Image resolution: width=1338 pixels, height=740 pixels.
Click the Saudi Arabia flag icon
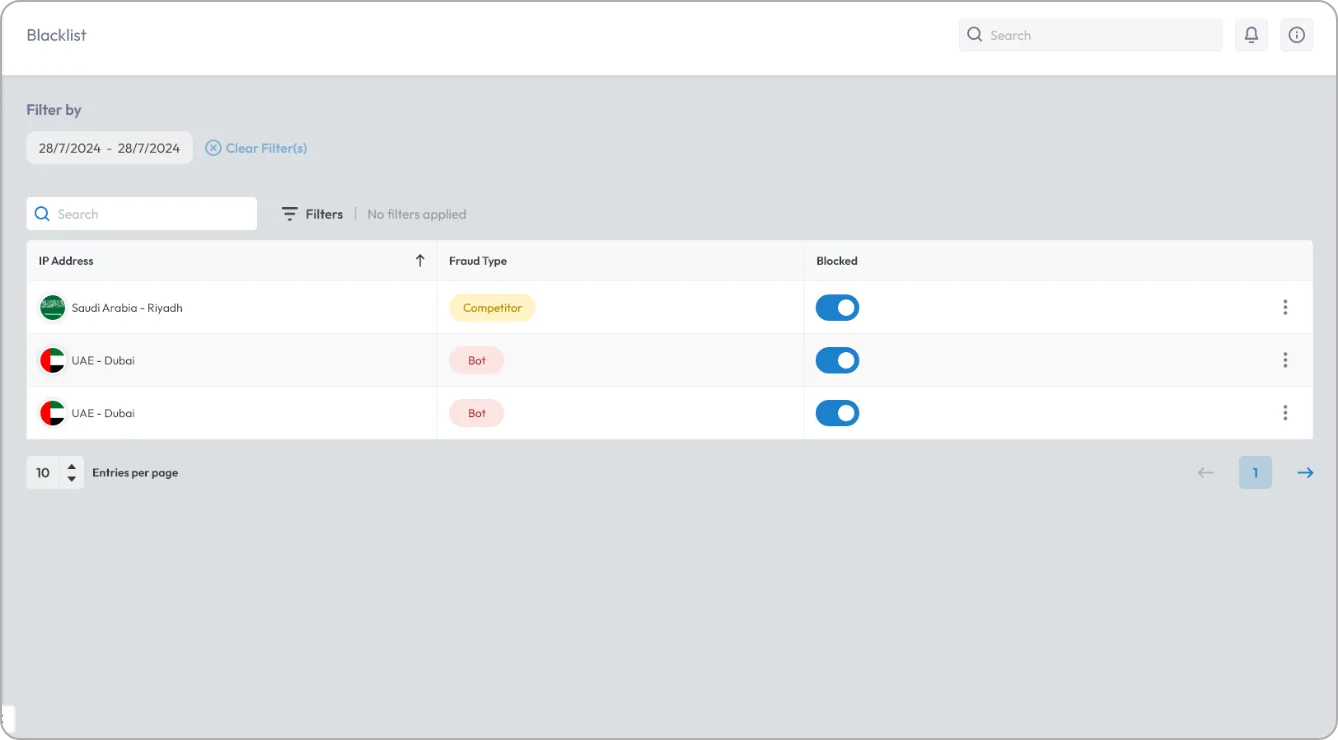pos(52,307)
